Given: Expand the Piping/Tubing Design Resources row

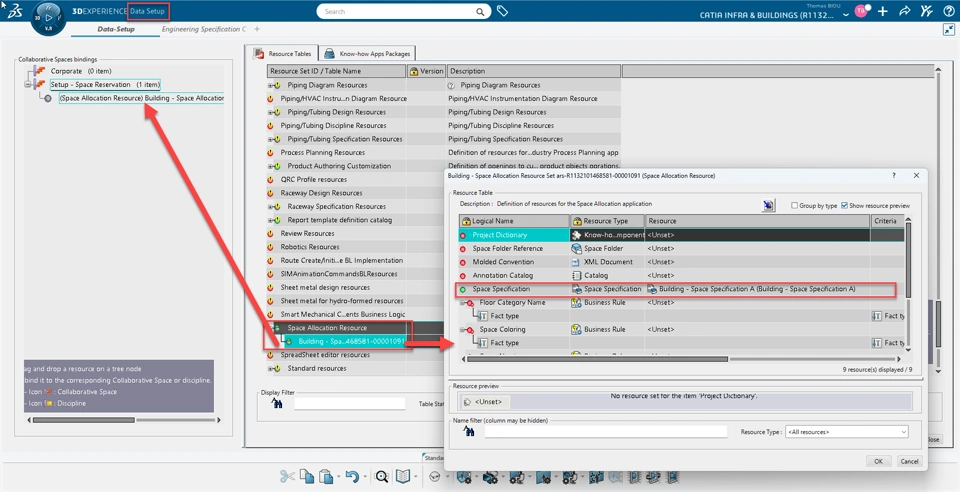Looking at the screenshot, I should tap(270, 113).
